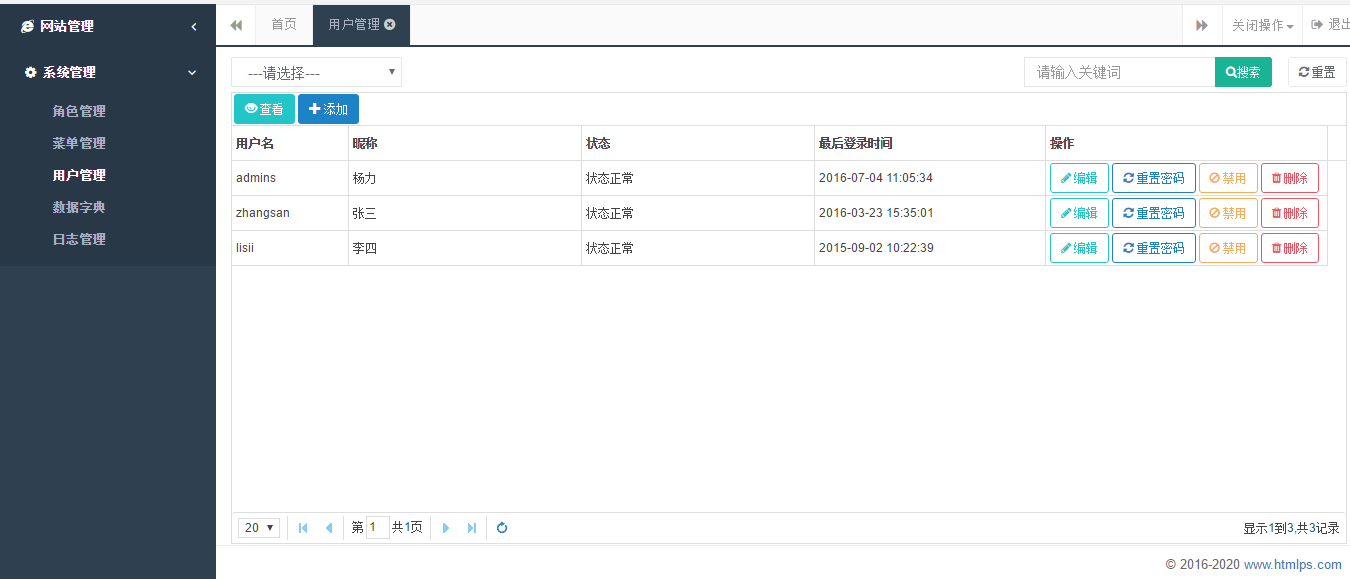Image resolution: width=1350 pixels, height=579 pixels.
Task: Select the zhangsan username cell
Action: point(290,213)
